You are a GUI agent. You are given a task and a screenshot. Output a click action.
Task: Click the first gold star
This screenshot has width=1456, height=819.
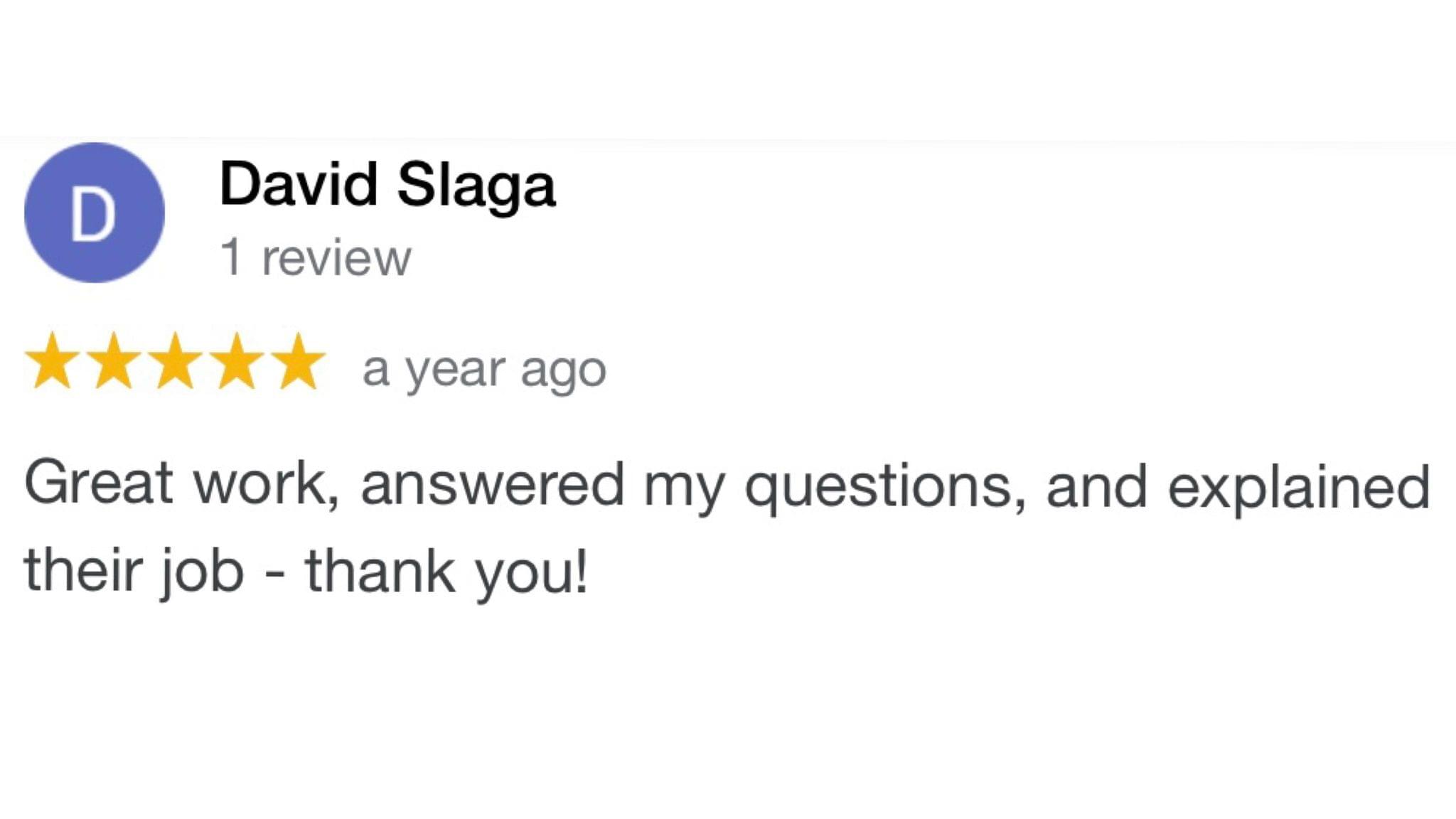[x=52, y=362]
